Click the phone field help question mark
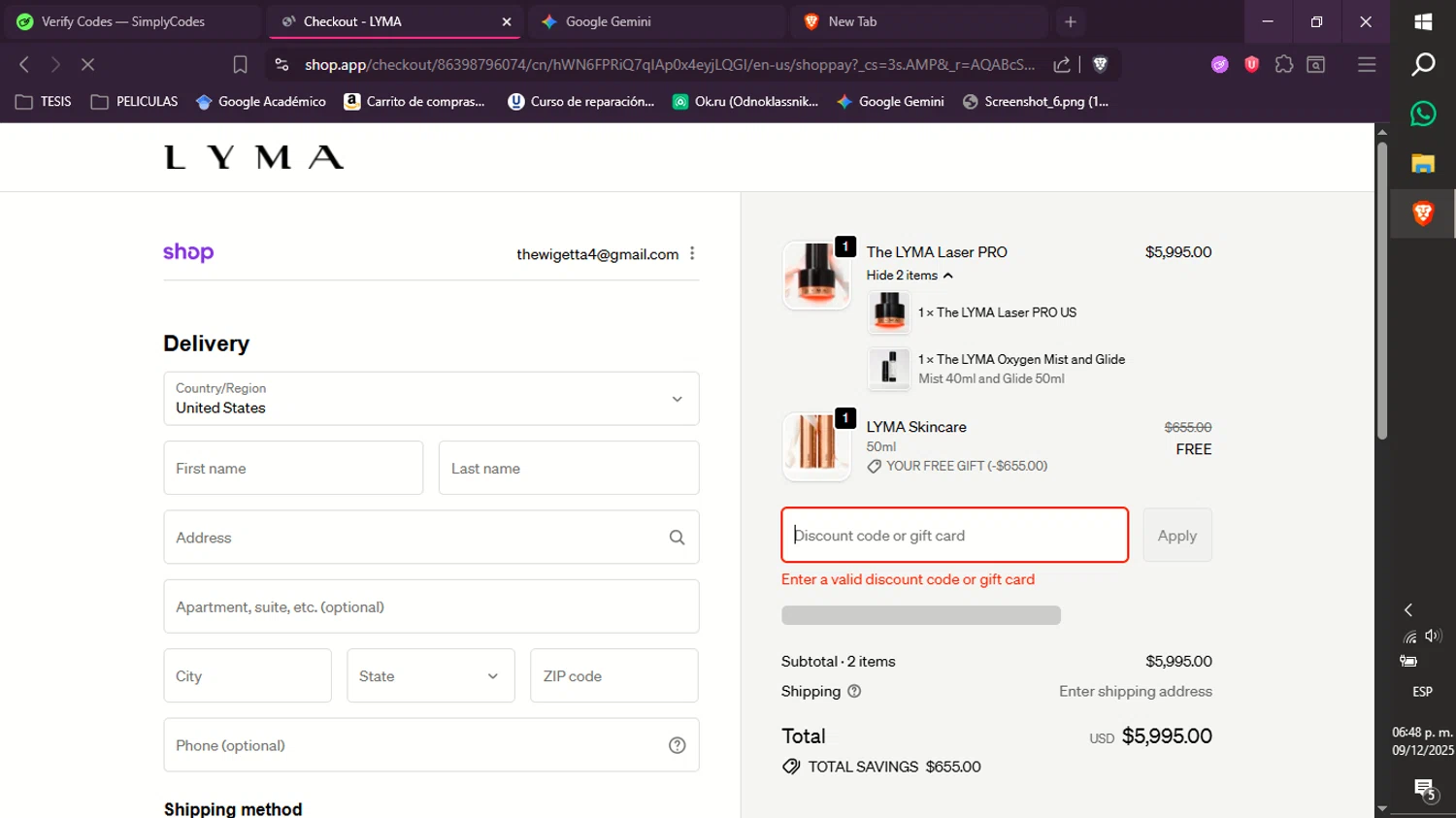This screenshot has width=1456, height=818. (678, 745)
